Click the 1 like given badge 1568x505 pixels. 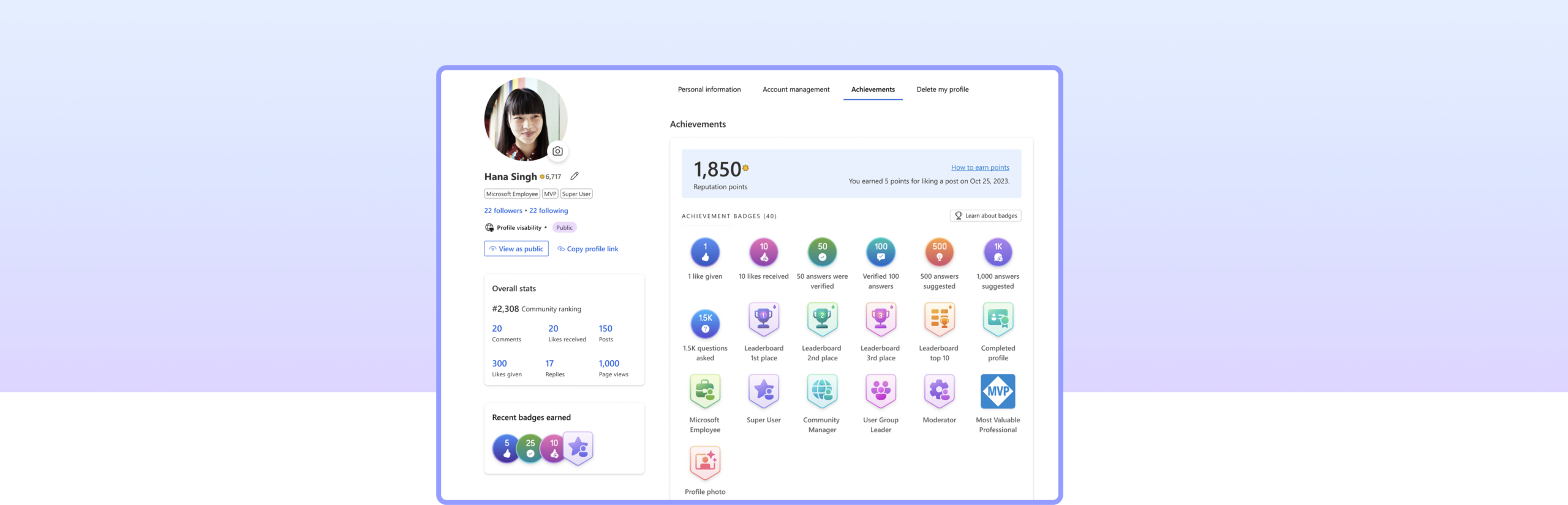705,252
